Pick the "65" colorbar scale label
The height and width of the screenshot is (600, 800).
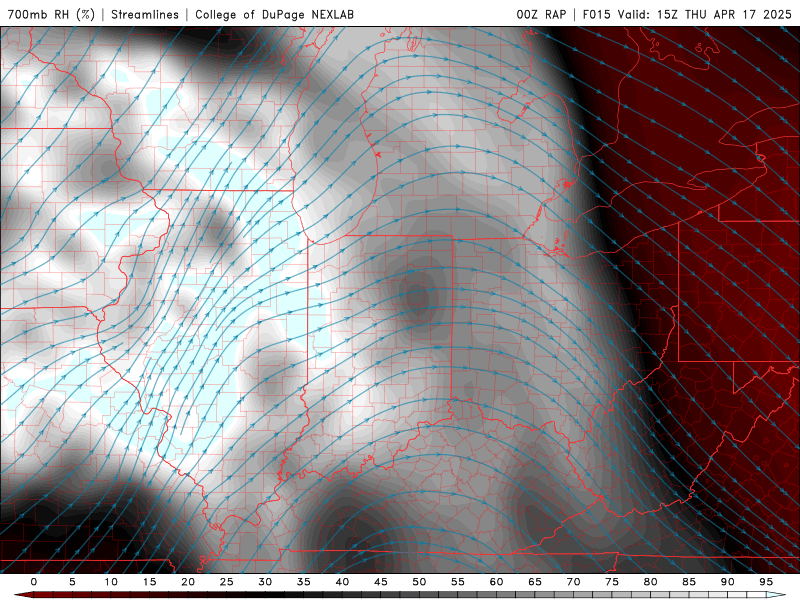tap(535, 582)
